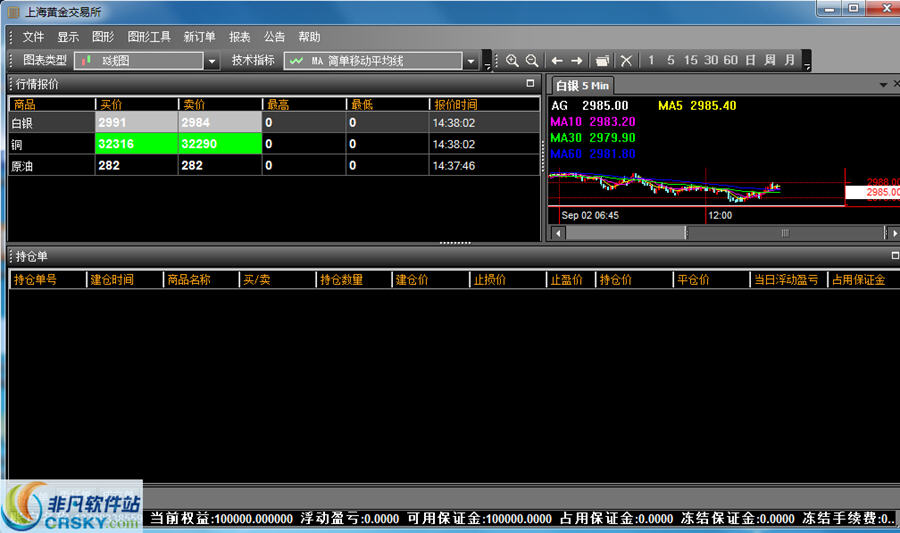Click the 当日浮动盈亏 column header
The width and height of the screenshot is (900, 533).
(x=788, y=279)
